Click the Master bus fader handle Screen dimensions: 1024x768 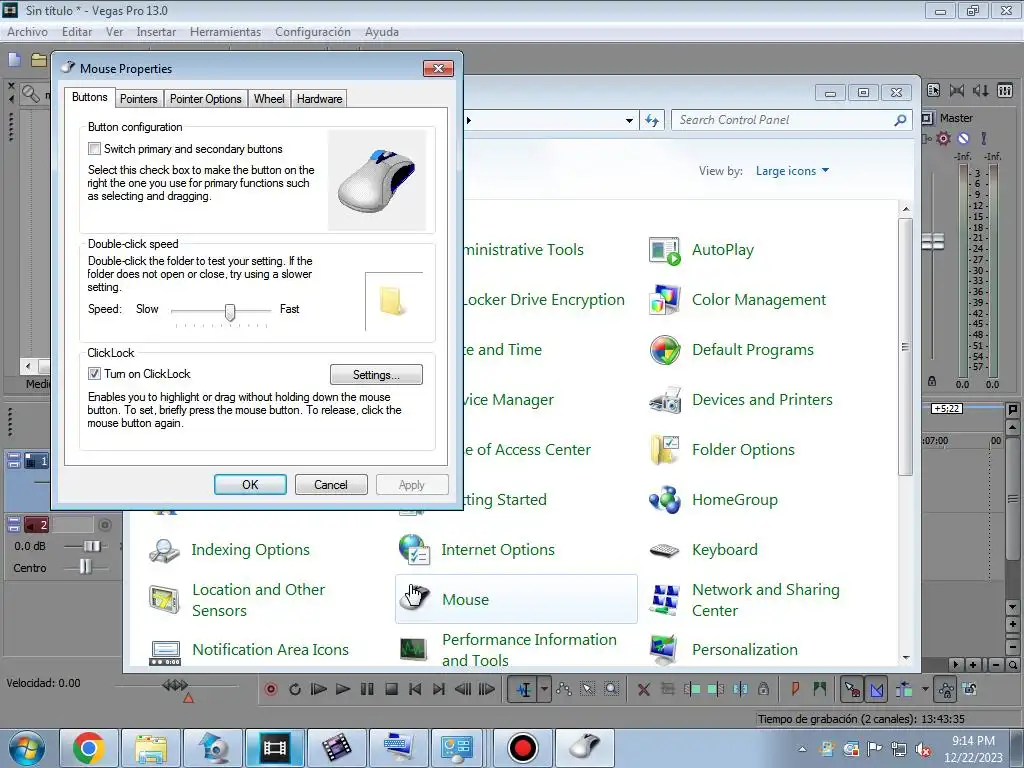coord(933,241)
